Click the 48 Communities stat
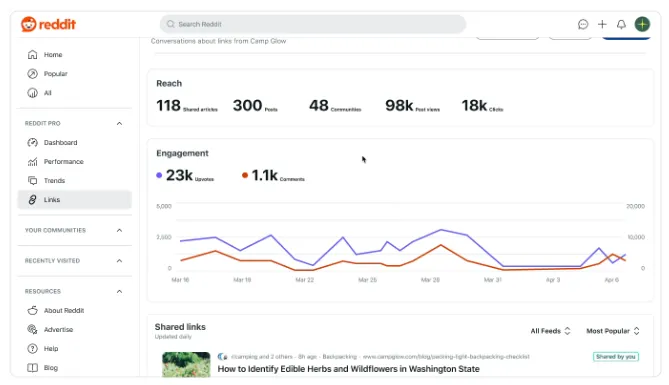Viewport: 669px width, 385px height. coord(335,106)
